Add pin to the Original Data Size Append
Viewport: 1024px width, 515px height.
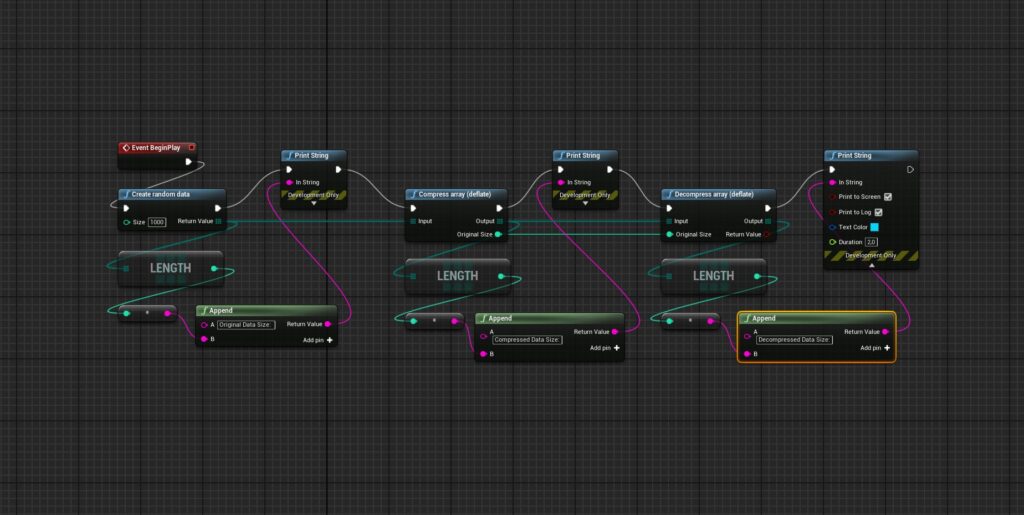pos(329,340)
